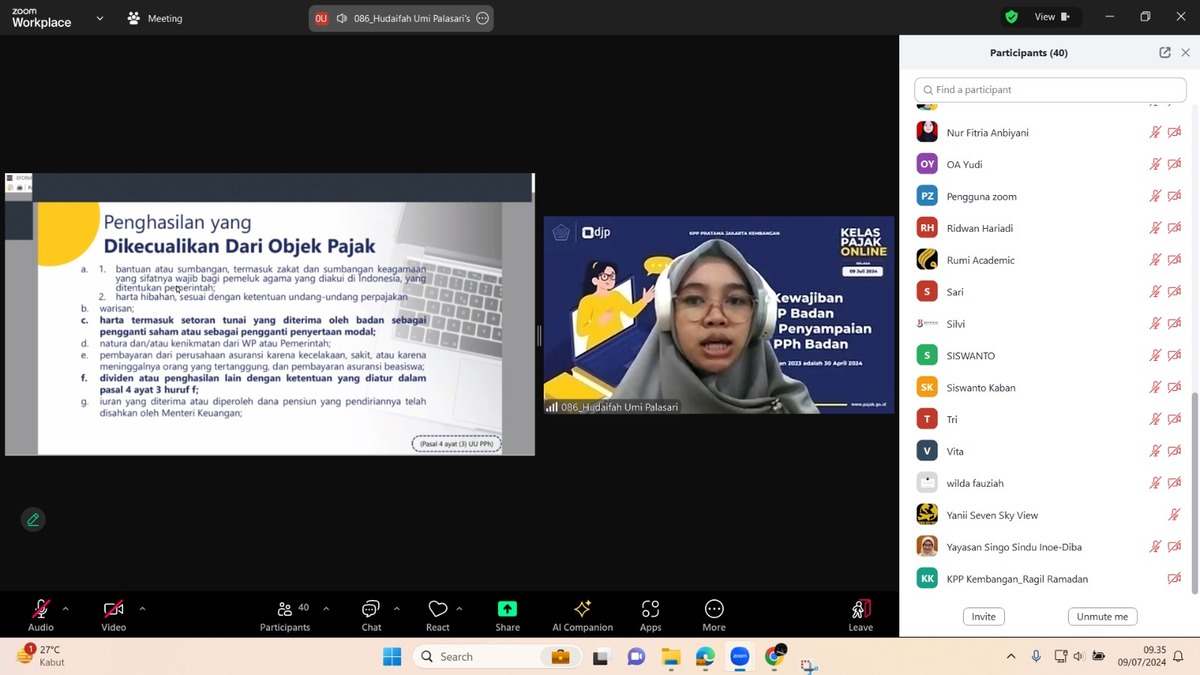Expand the video options arrow
The width and height of the screenshot is (1200, 675).
[142, 608]
